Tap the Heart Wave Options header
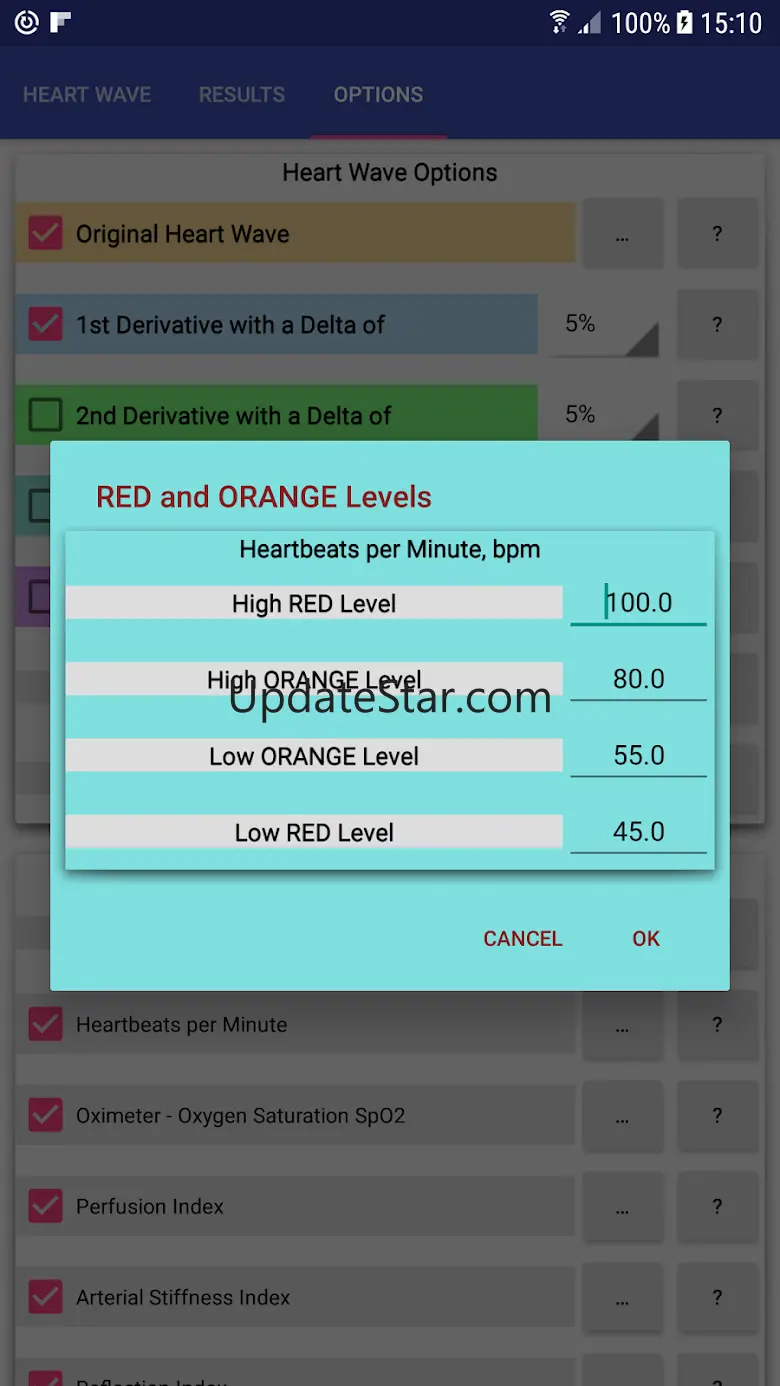The image size is (780, 1386). coord(390,172)
